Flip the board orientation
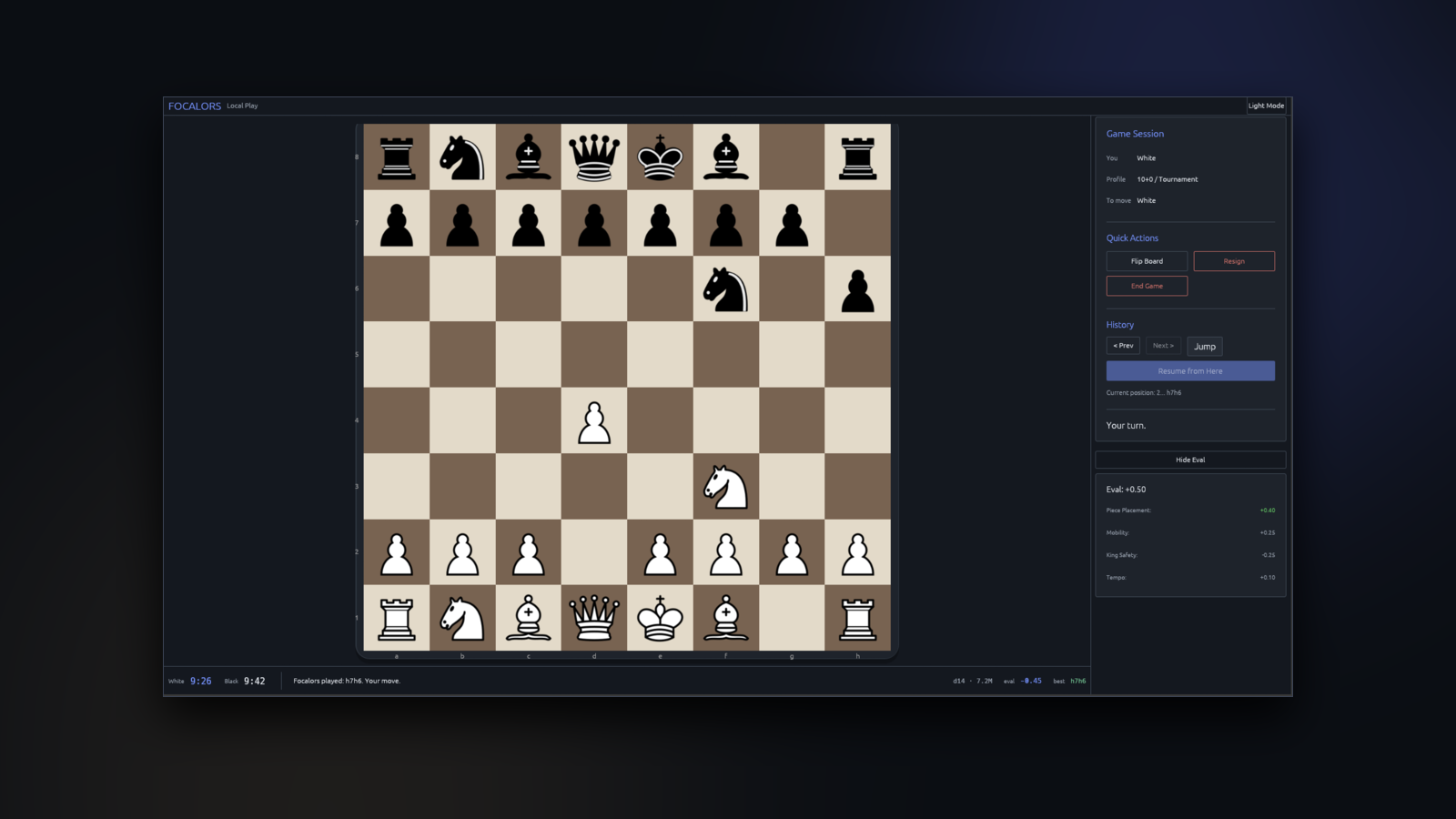The image size is (1456, 819). [1147, 261]
